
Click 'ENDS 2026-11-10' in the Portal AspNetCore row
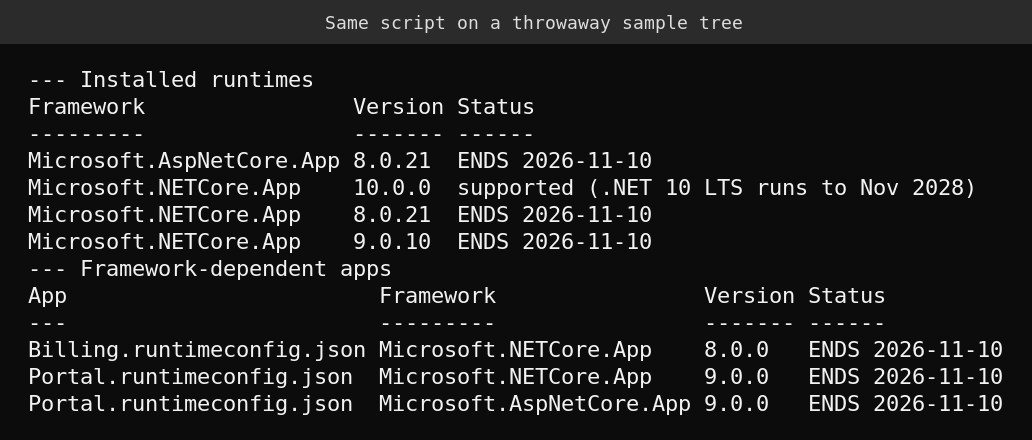click(906, 404)
